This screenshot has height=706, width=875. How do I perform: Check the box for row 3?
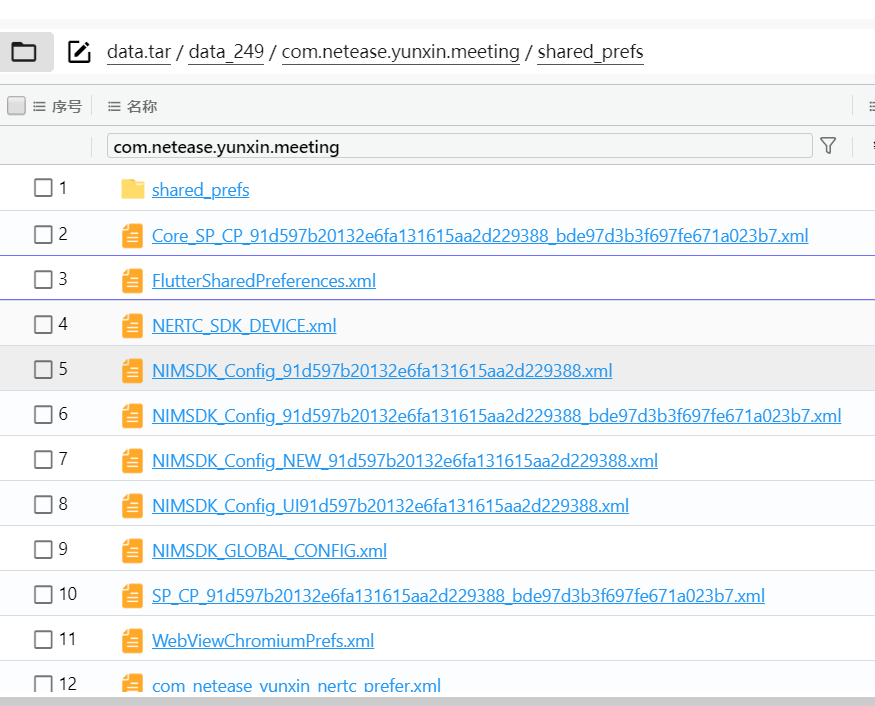pos(43,279)
